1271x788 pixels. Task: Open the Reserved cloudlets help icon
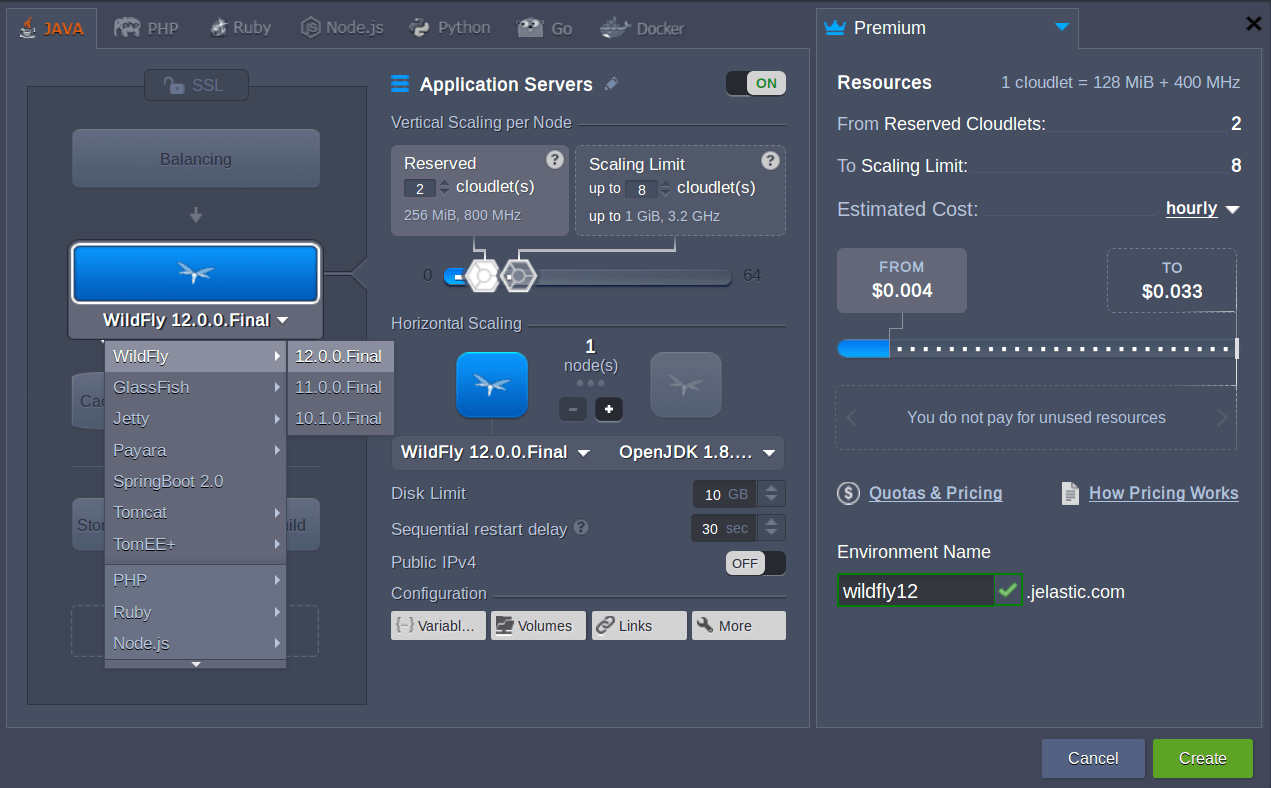pos(554,160)
